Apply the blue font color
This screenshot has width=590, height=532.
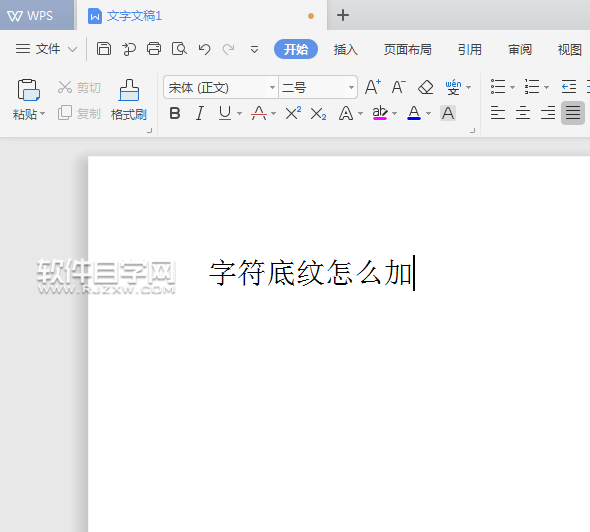[x=414, y=113]
